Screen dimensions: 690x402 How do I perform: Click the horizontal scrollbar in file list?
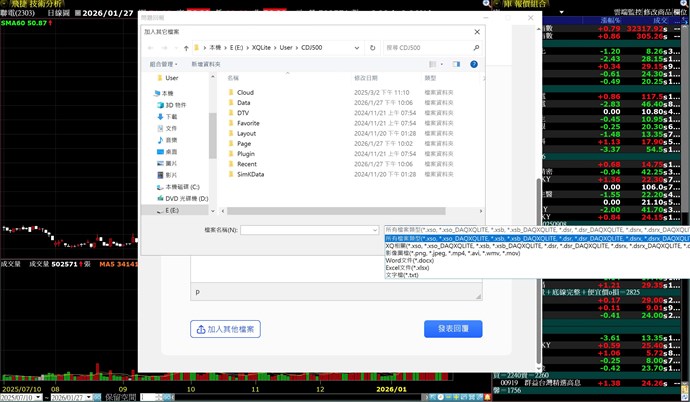[330, 211]
